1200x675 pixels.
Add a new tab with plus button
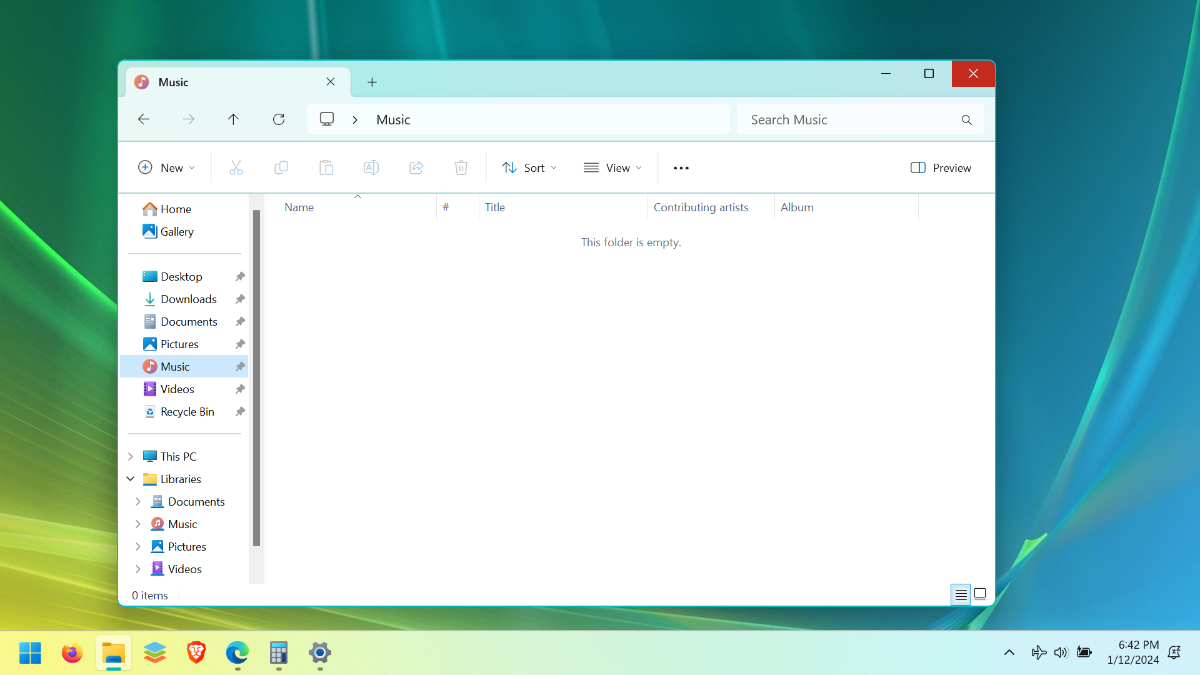pos(372,82)
